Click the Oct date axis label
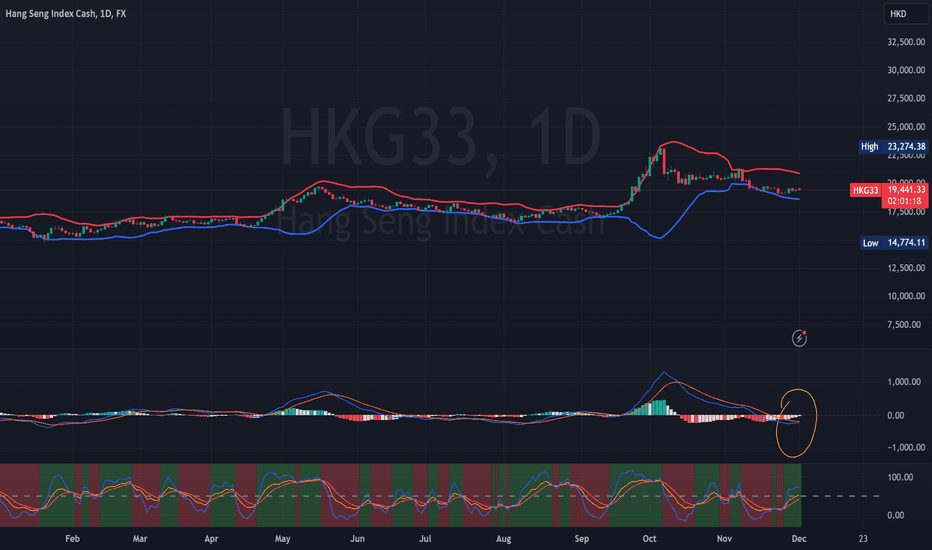This screenshot has width=932, height=550. pyautogui.click(x=649, y=539)
